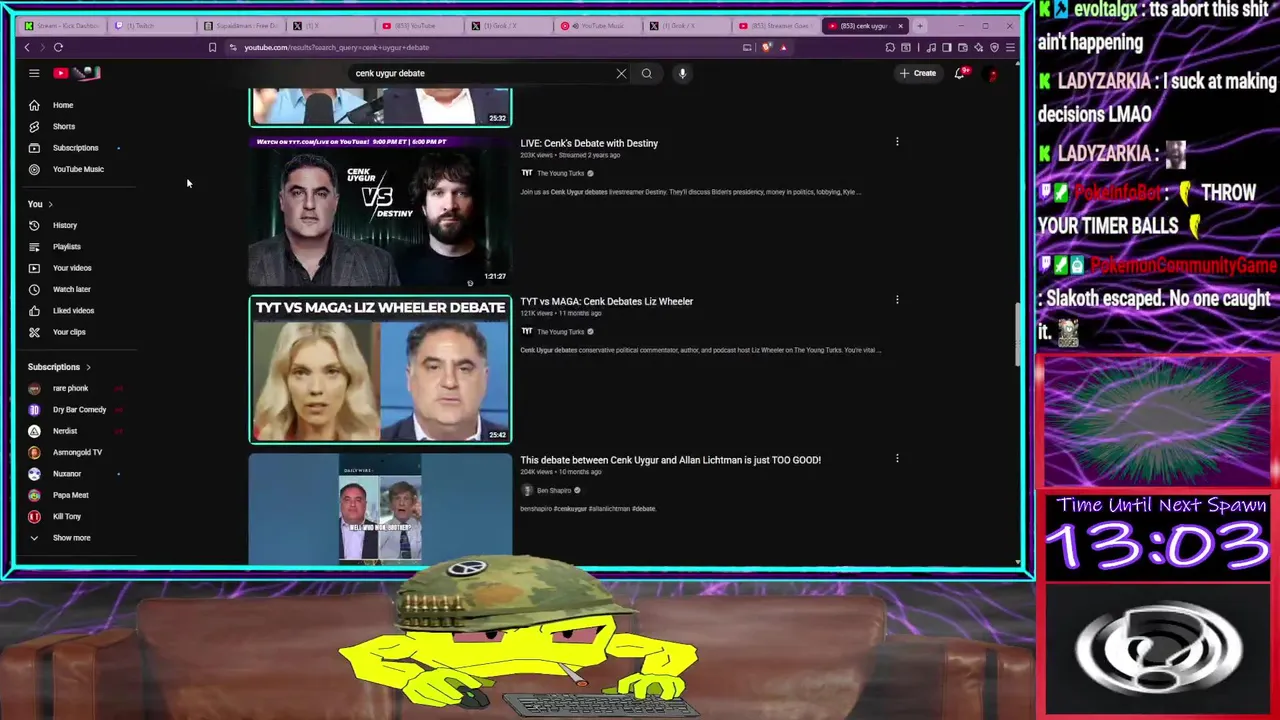Clear the search box with the X
Image resolution: width=1280 pixels, height=720 pixels.
(x=621, y=73)
